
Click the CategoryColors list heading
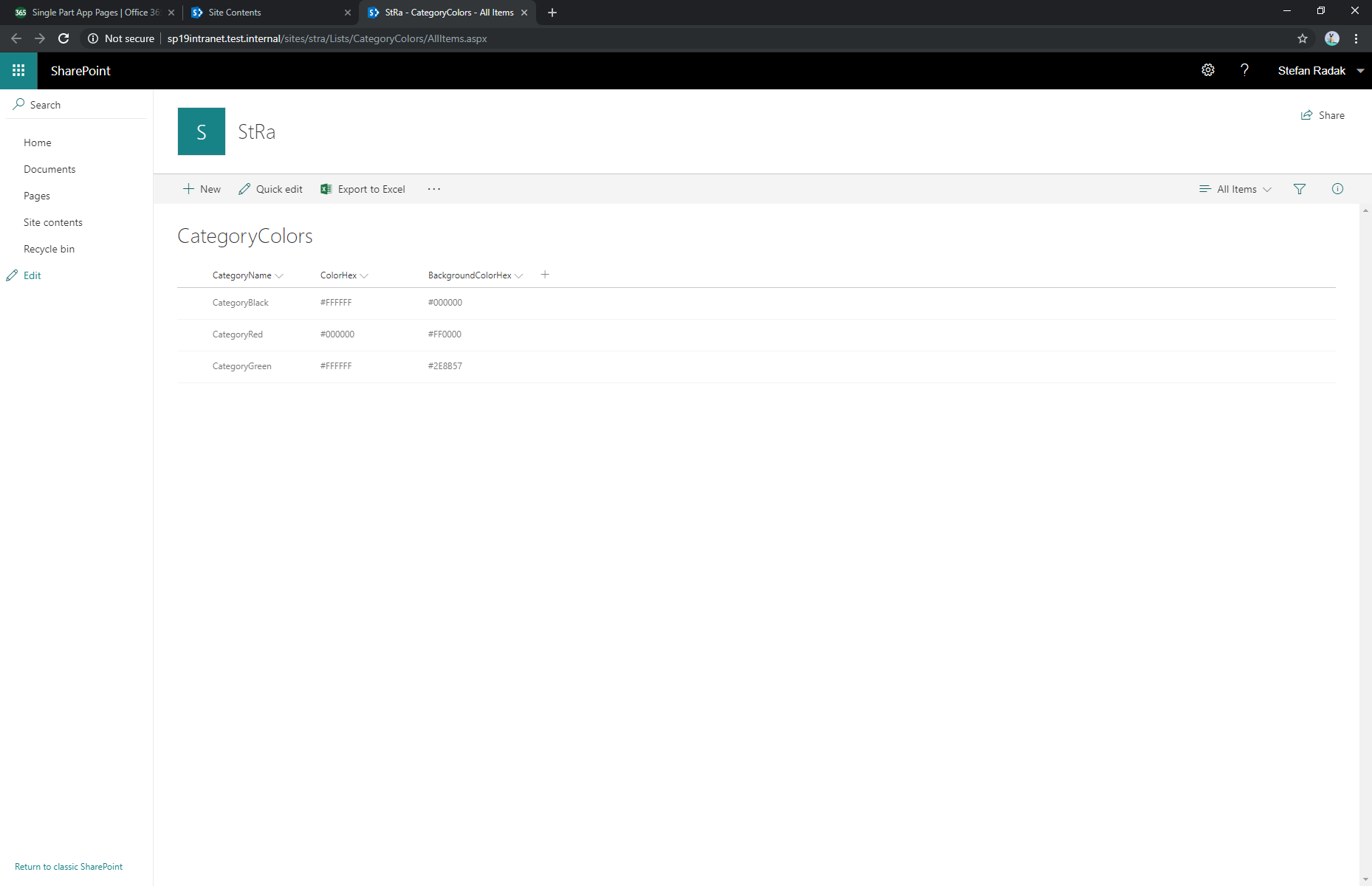click(245, 236)
